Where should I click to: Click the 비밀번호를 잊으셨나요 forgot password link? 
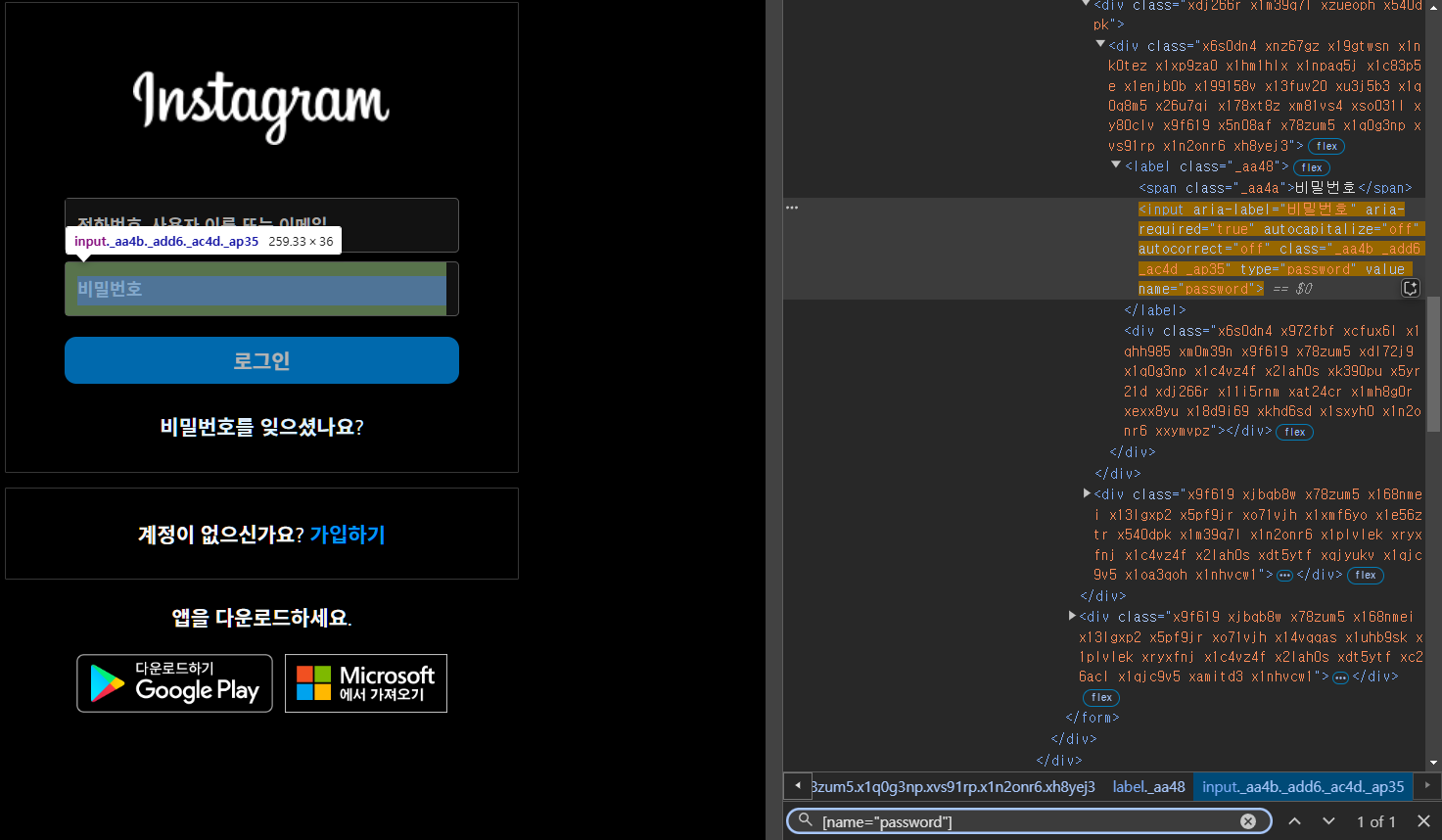click(x=261, y=427)
